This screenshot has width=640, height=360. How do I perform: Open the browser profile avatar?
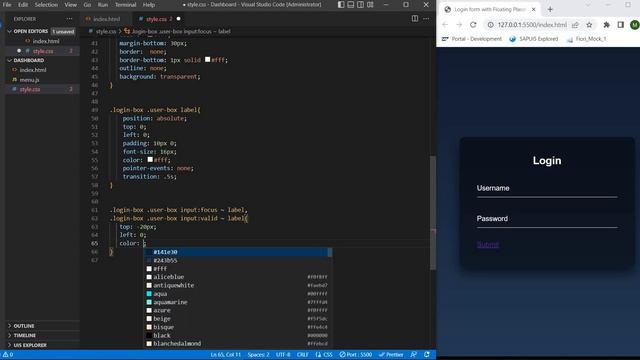(x=634, y=25)
